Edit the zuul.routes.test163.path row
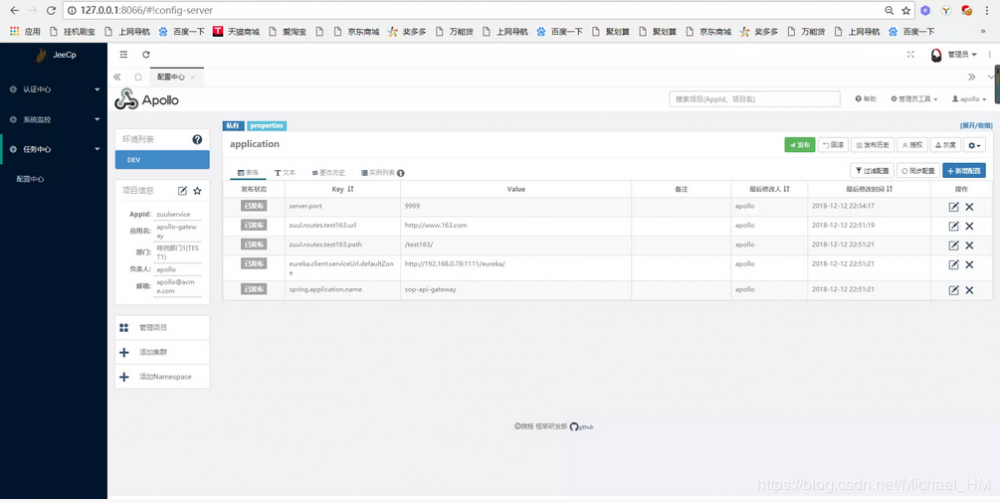This screenshot has height=503, width=1000. pos(953,245)
